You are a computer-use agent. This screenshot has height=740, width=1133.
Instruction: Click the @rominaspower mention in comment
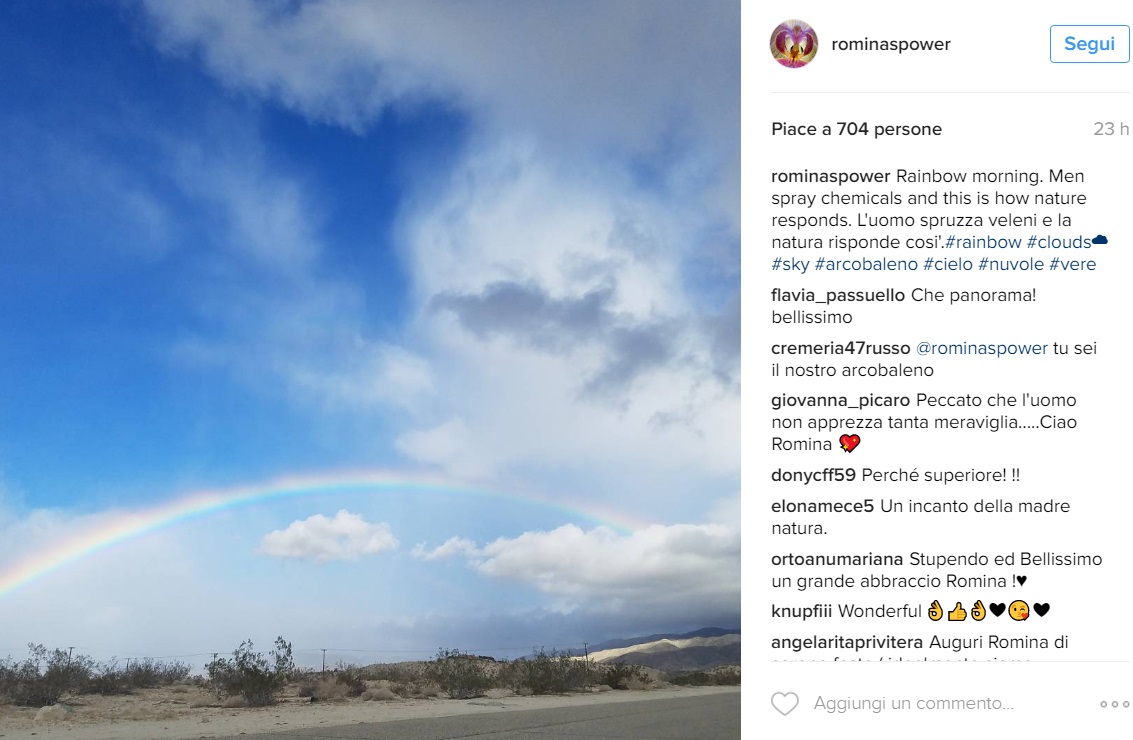click(x=981, y=348)
